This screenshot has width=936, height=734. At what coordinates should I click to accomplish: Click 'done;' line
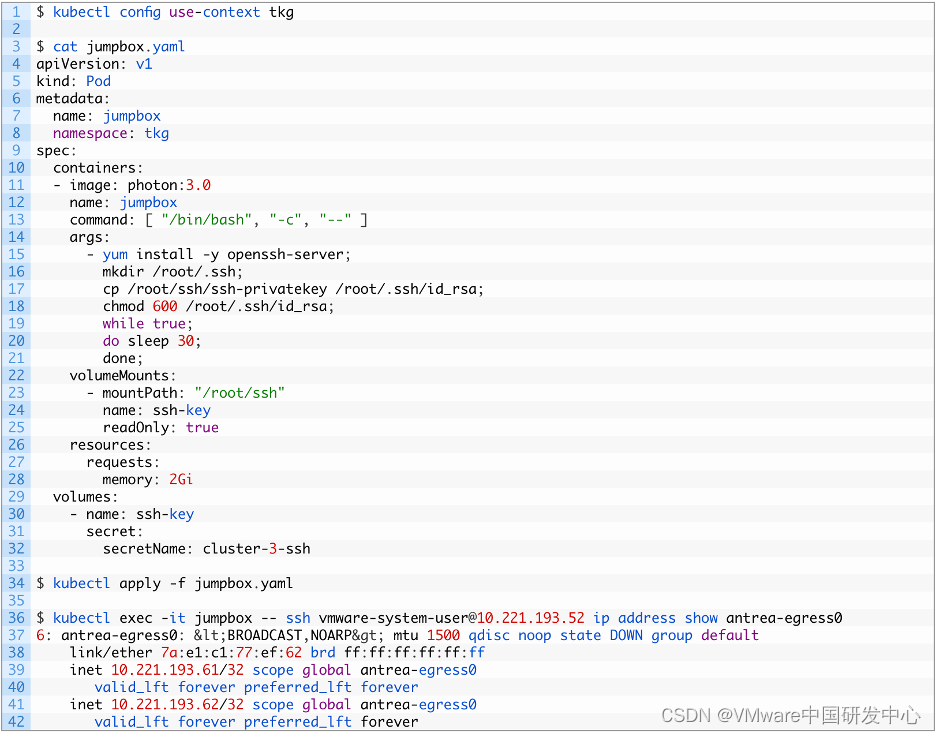coord(123,358)
